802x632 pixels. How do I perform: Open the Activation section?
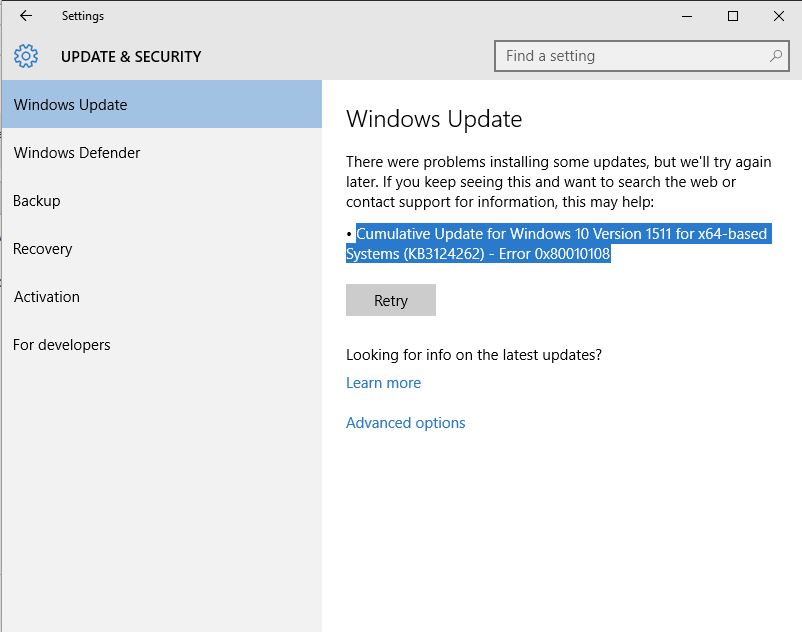(x=162, y=297)
